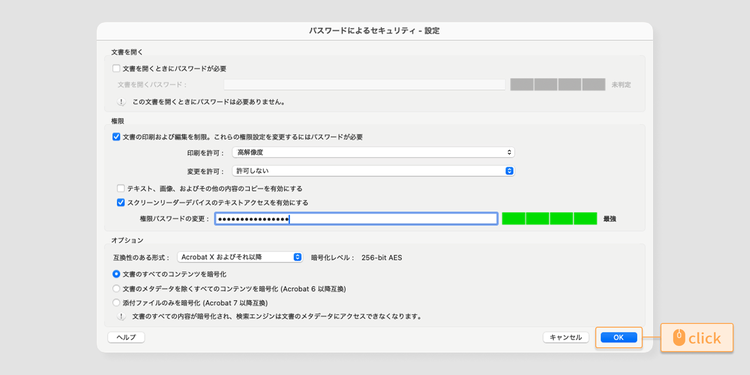The height and width of the screenshot is (375, 750).
Task: Click the 文書を開くパスワード input field
Action: click(364, 85)
